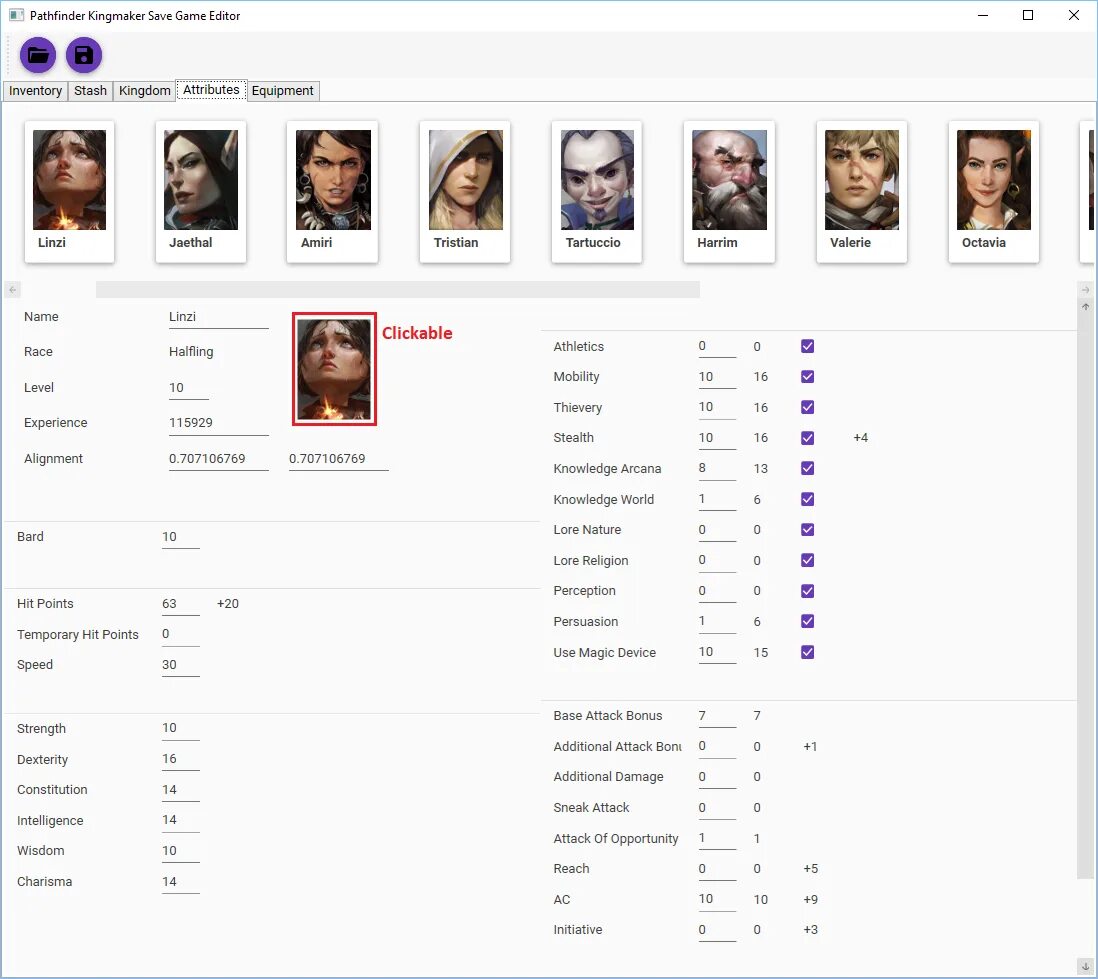Edit the Mobility skill rank field
1098x979 pixels.
(x=717, y=377)
